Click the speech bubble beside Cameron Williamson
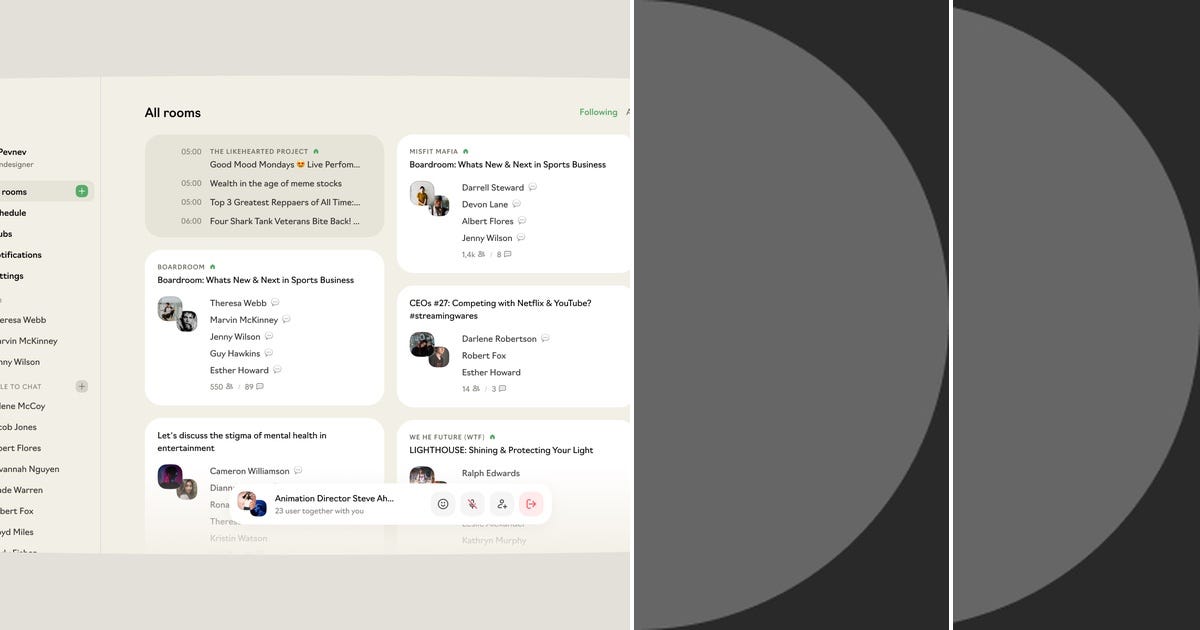The height and width of the screenshot is (630, 1200). click(x=298, y=471)
